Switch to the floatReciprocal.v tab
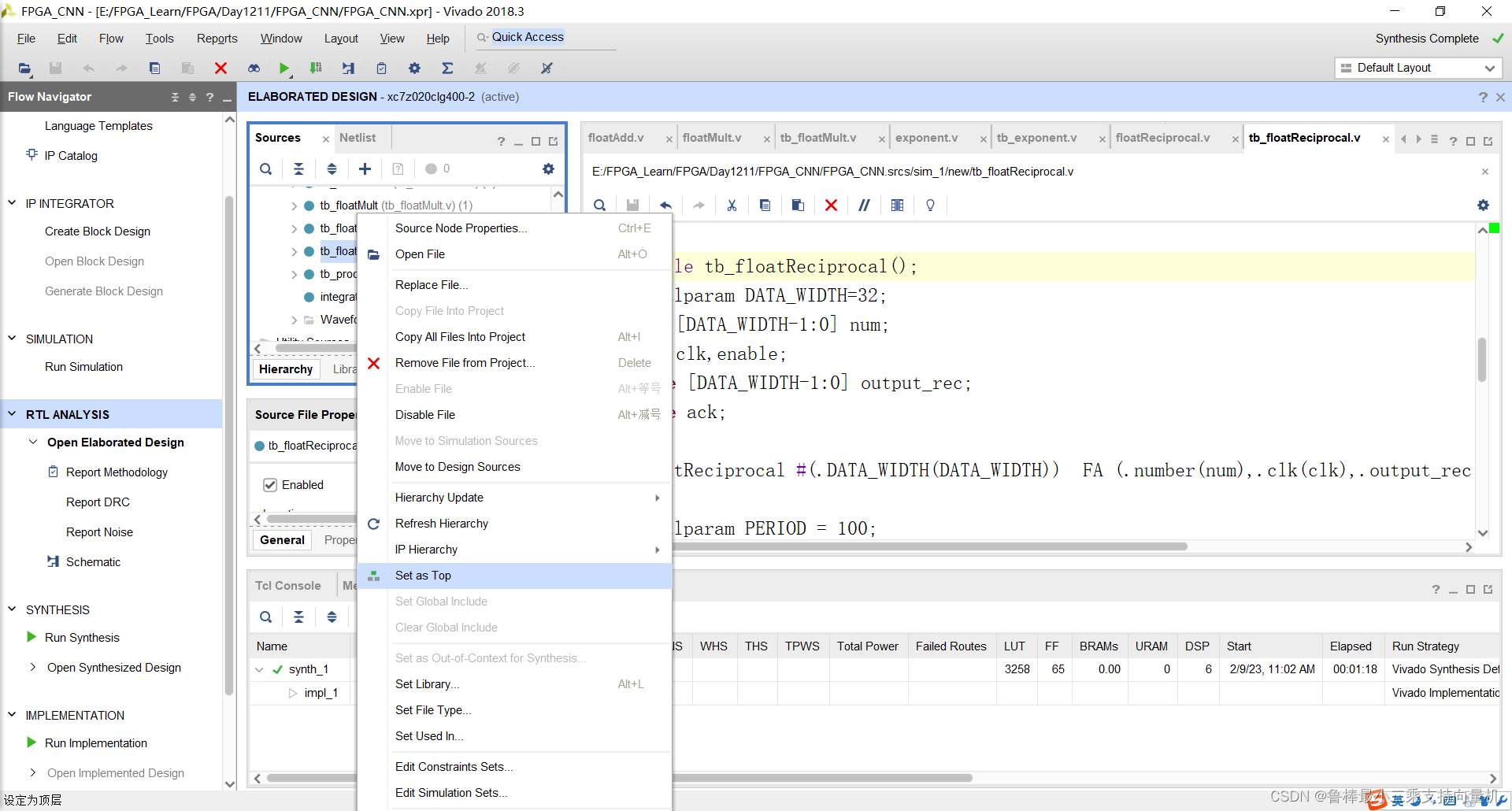 point(1162,138)
